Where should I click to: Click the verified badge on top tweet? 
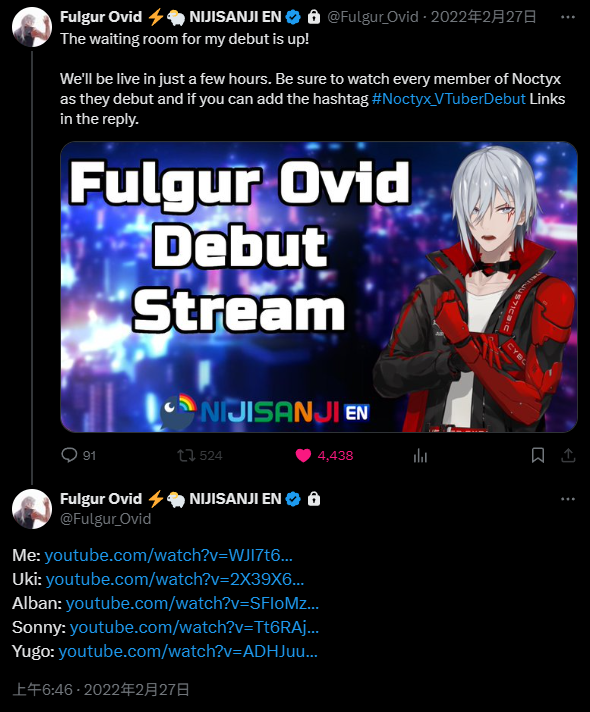coord(294,17)
